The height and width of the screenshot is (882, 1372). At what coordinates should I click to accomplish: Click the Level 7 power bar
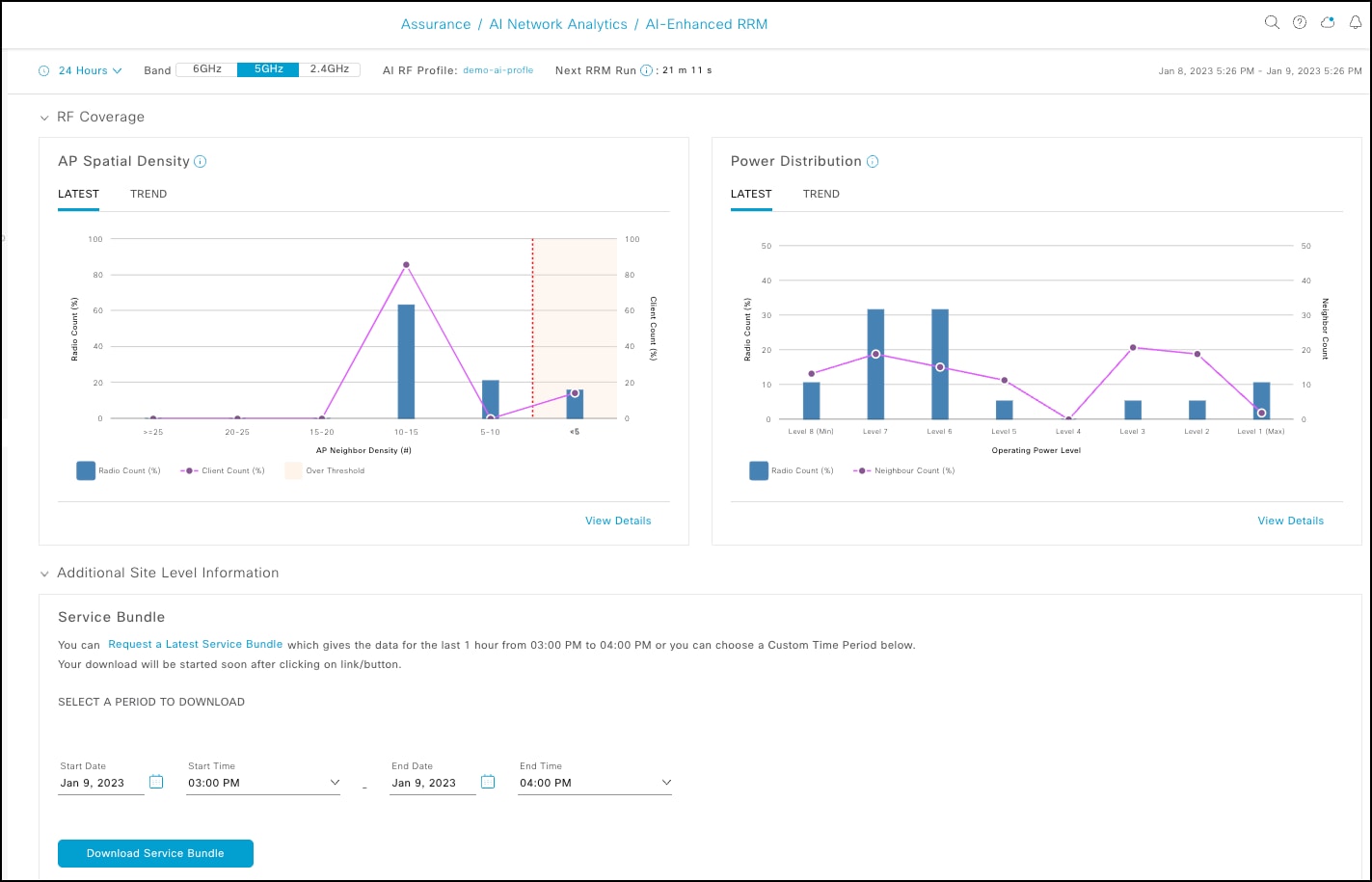point(875,364)
